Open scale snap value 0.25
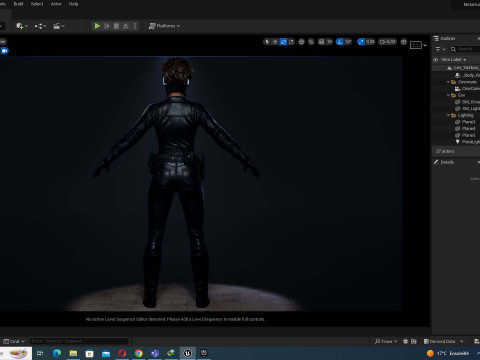 click(x=370, y=42)
